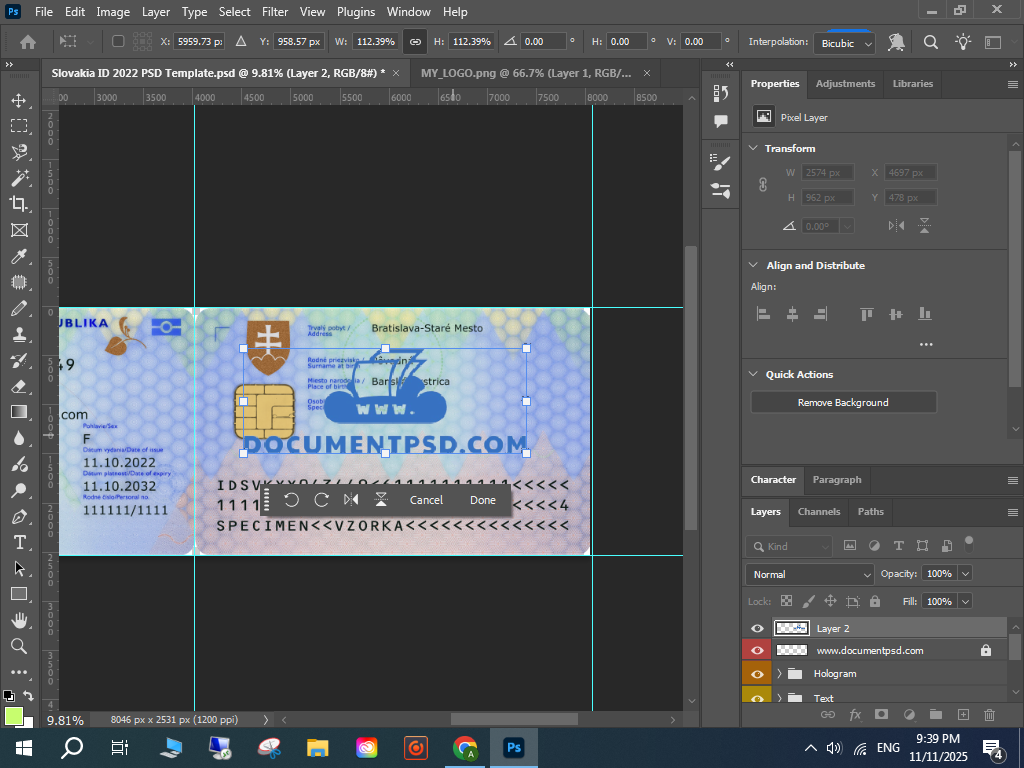Open the Normal blend mode dropdown
This screenshot has height=768, width=1024.
click(809, 574)
